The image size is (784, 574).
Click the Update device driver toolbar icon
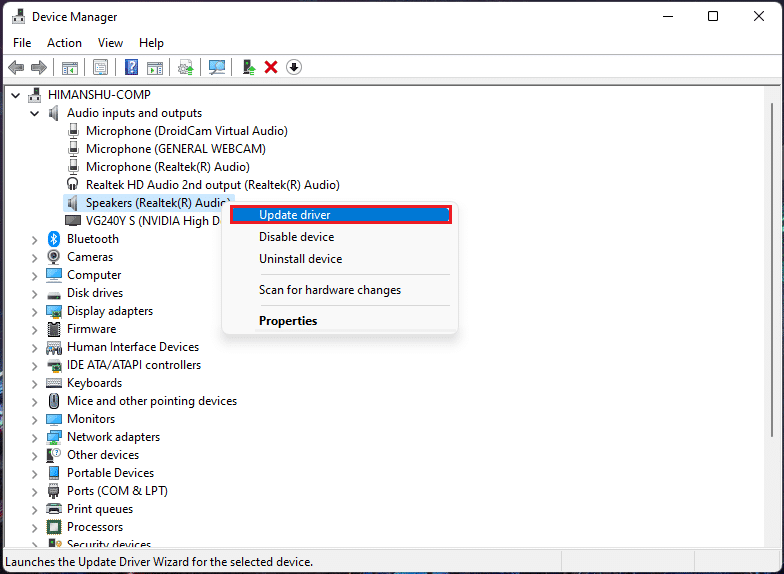coord(186,67)
